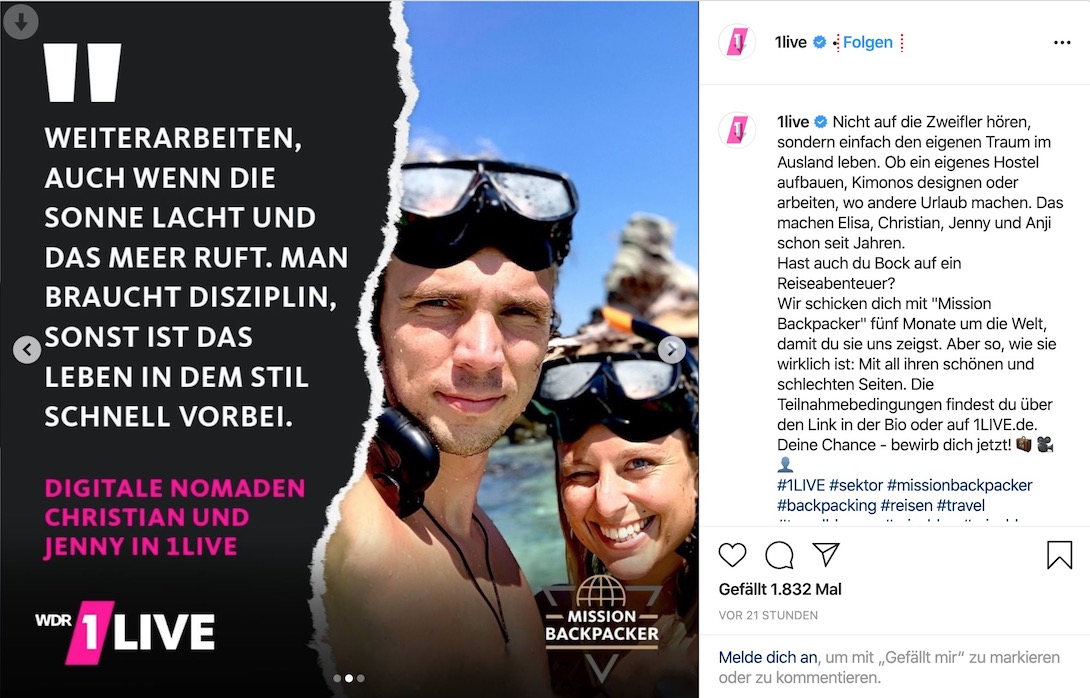Open the three-dot more options menu
1090x698 pixels.
pyautogui.click(x=1062, y=42)
